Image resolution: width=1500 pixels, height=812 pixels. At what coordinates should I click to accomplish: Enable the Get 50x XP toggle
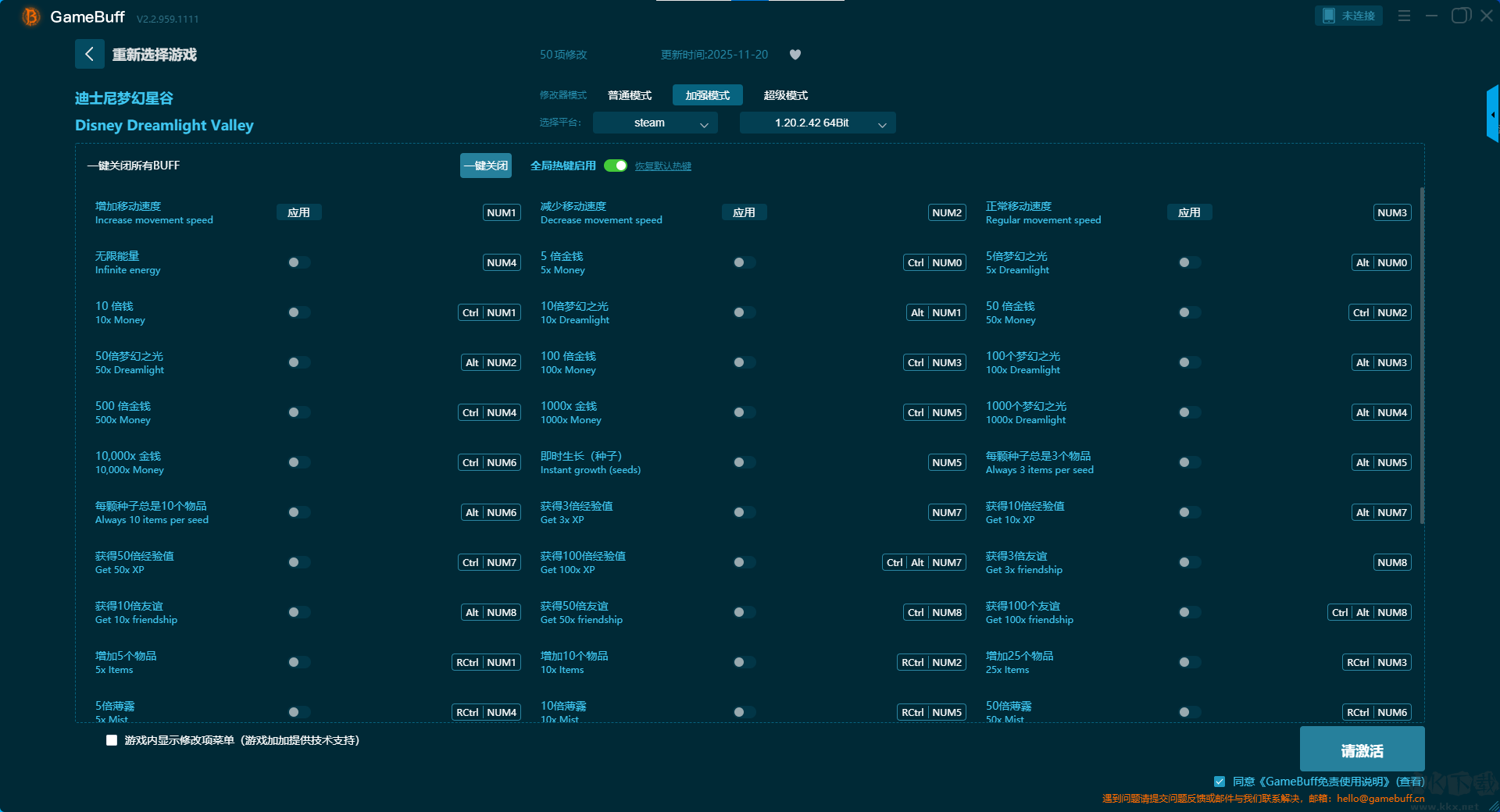(x=299, y=562)
